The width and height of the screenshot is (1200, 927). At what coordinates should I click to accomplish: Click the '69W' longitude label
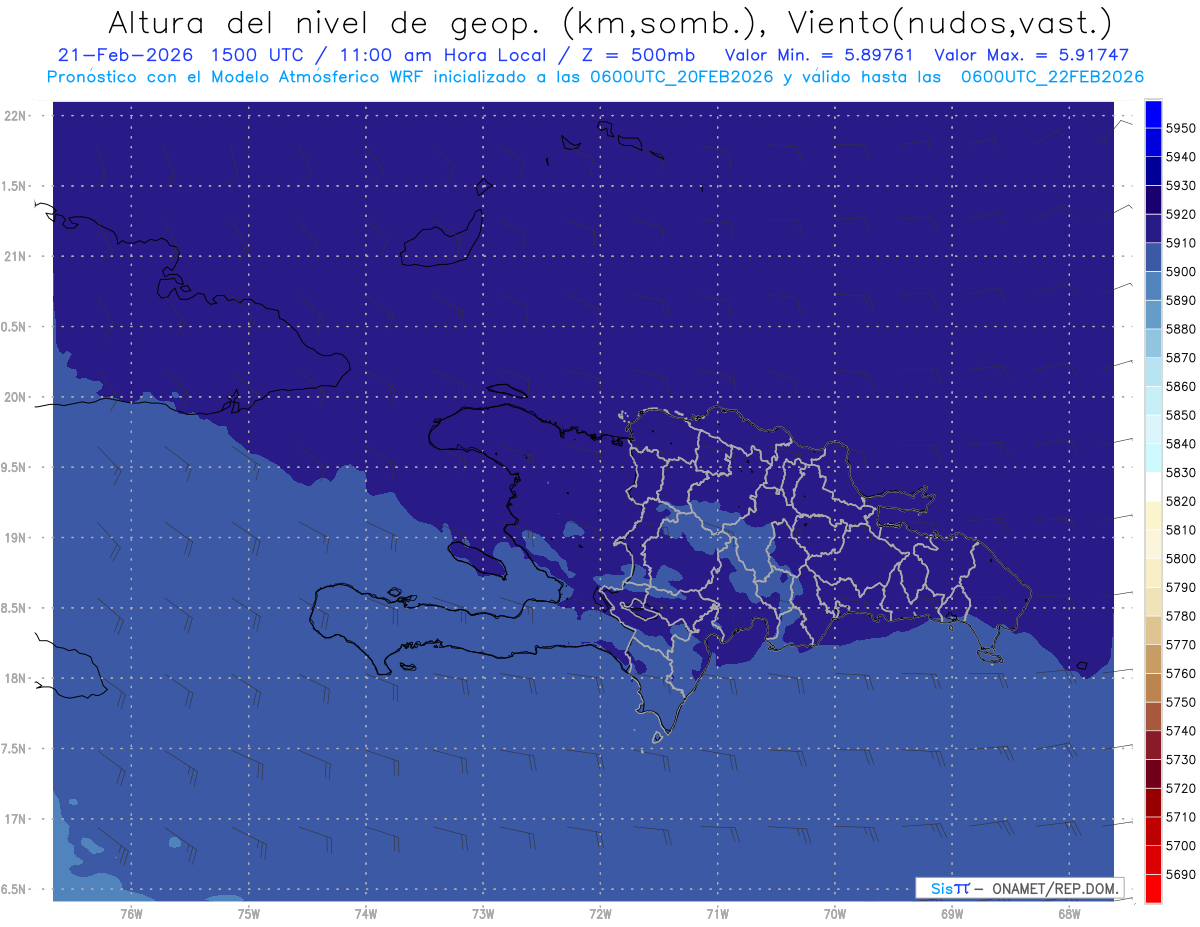952,914
